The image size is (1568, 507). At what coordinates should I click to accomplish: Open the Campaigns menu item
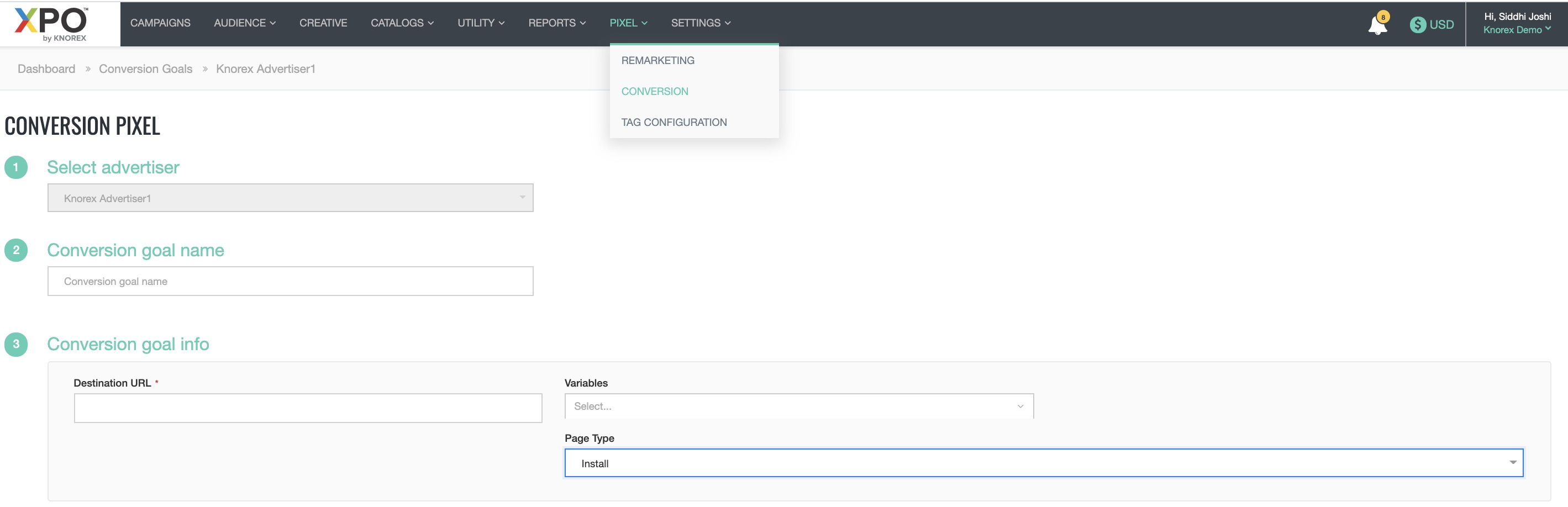click(160, 23)
